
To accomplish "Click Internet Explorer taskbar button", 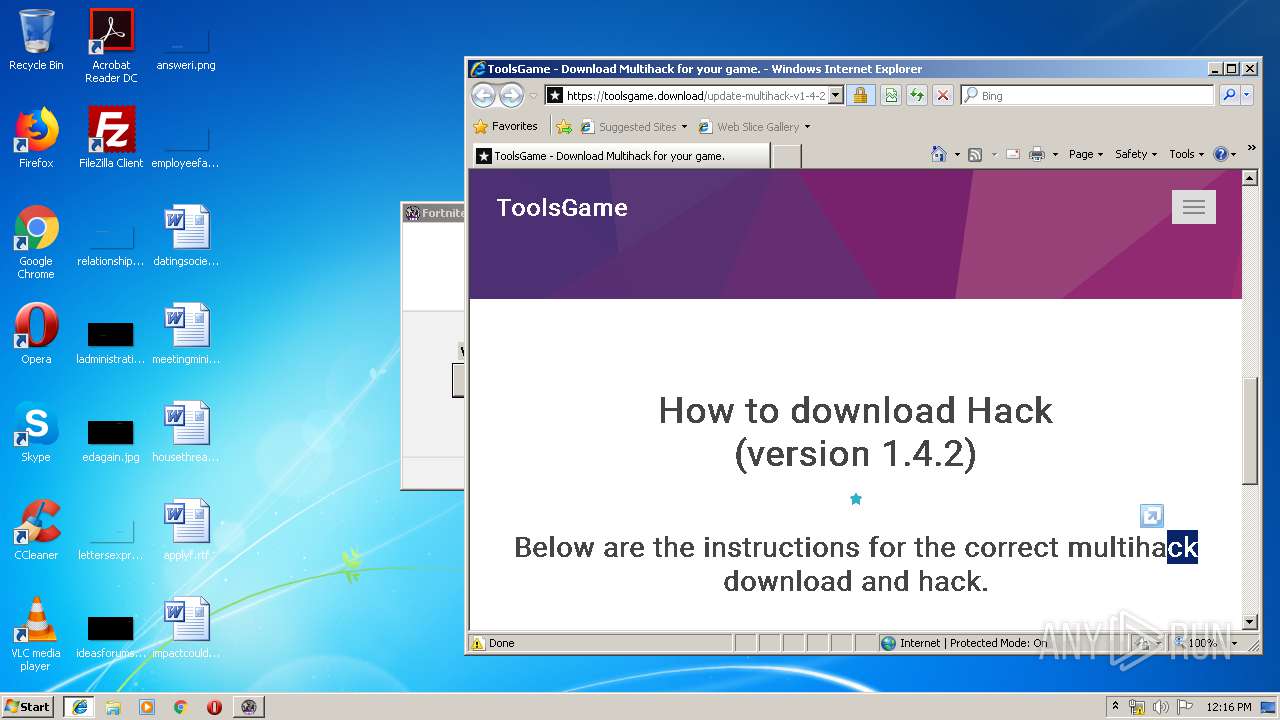I will click(79, 706).
